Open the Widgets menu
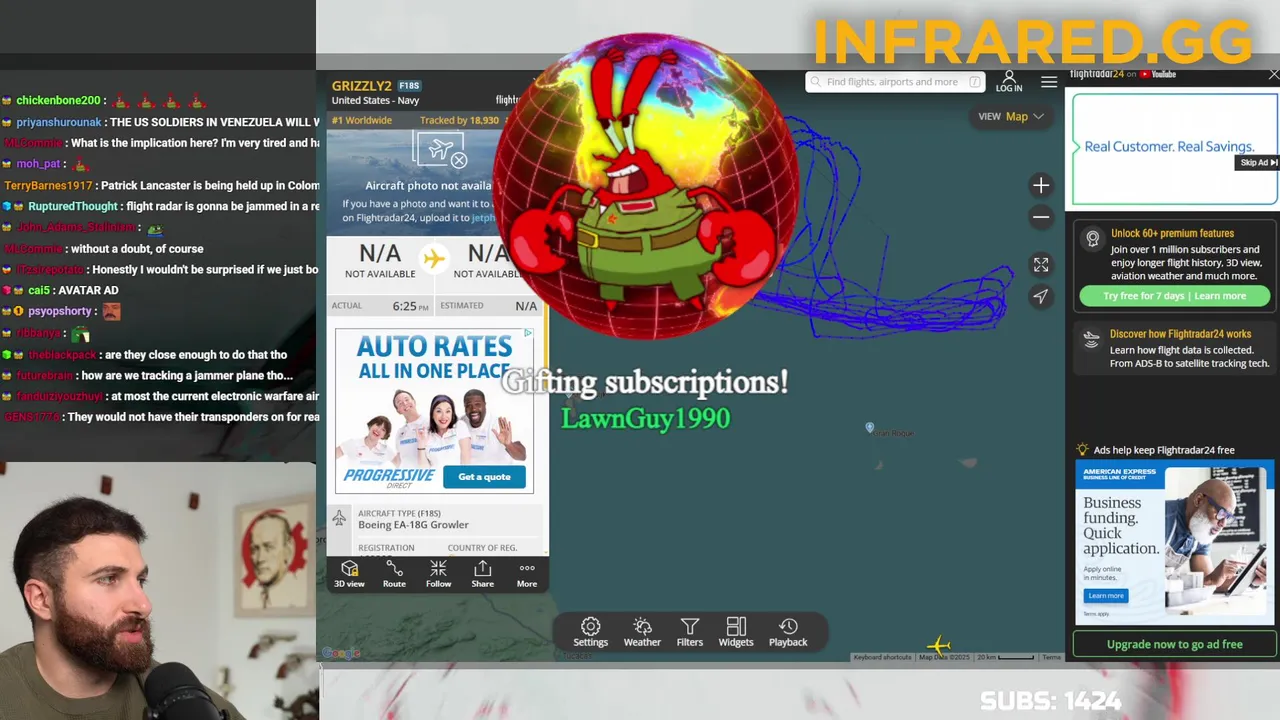Screen dimensions: 1280x720 pyautogui.click(x=736, y=632)
